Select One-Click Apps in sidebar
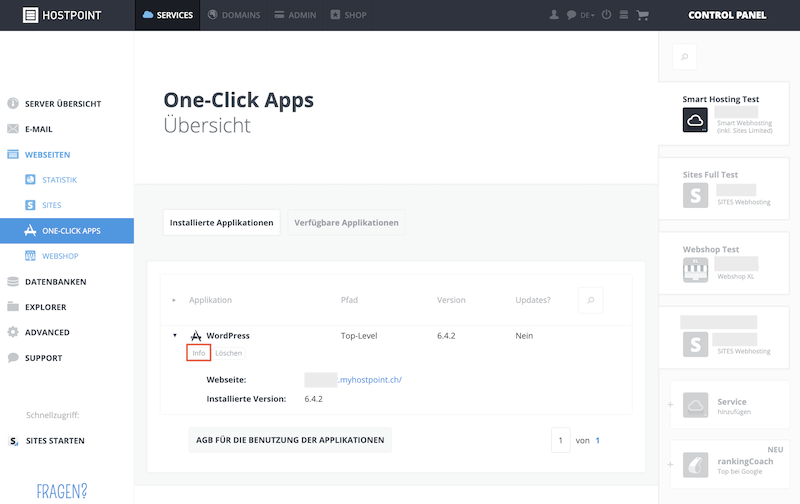The image size is (800, 504). click(67, 231)
